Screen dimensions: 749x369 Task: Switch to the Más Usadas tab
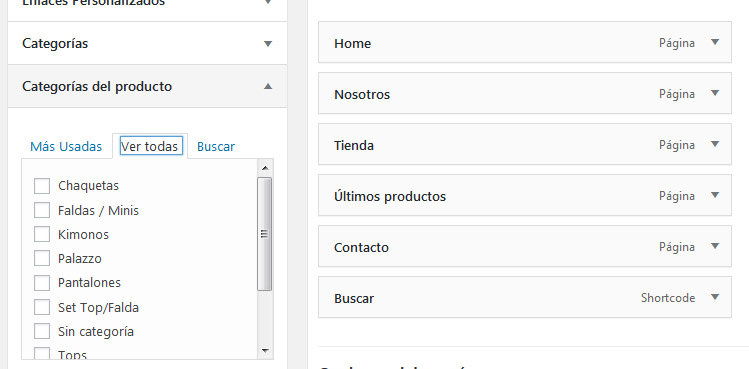click(66, 147)
